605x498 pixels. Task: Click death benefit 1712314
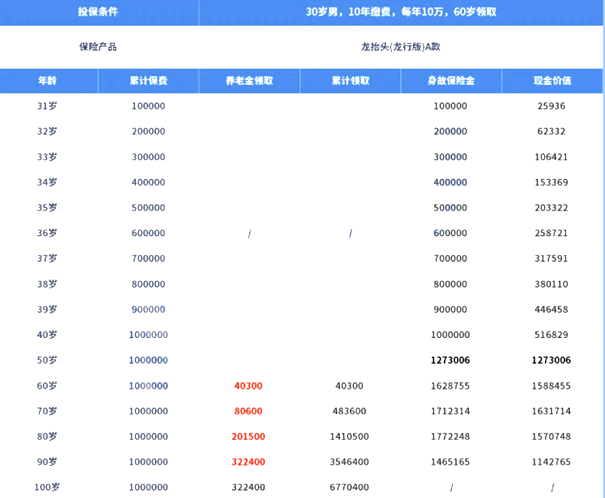click(450, 411)
